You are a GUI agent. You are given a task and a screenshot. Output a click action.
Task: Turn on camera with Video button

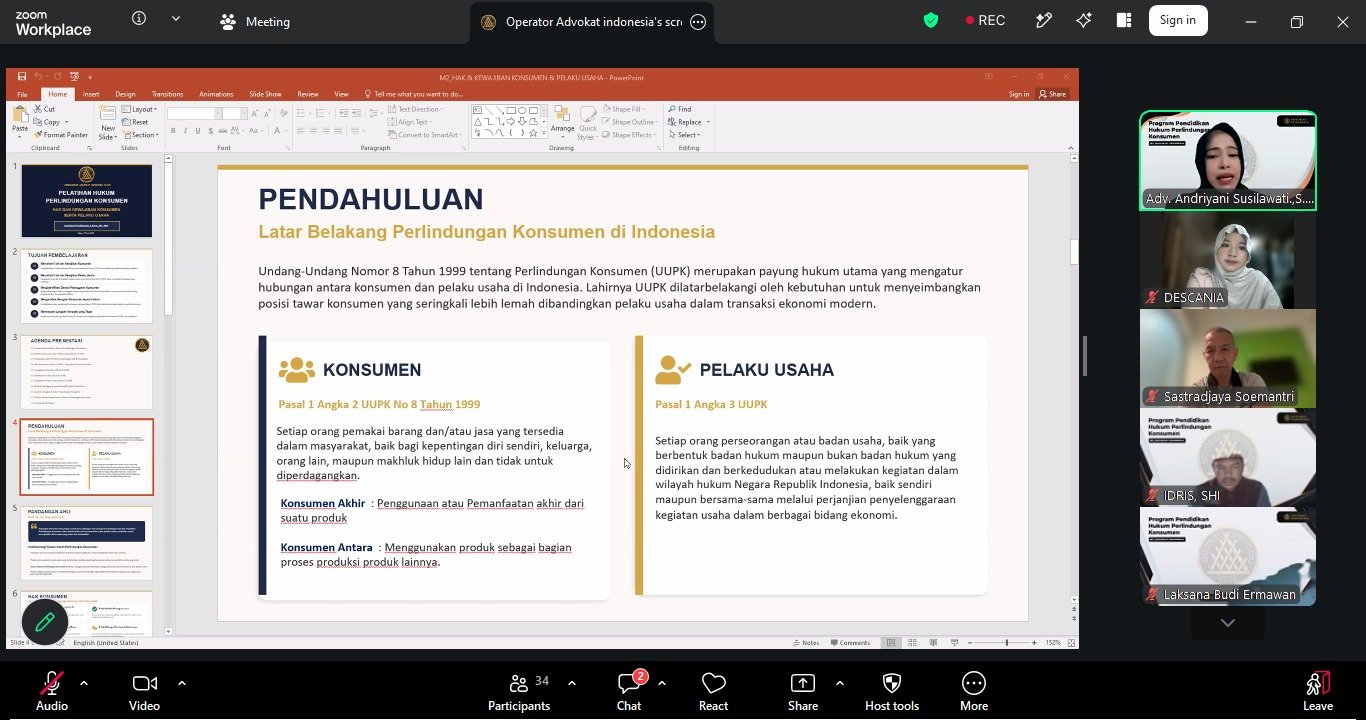coord(144,684)
